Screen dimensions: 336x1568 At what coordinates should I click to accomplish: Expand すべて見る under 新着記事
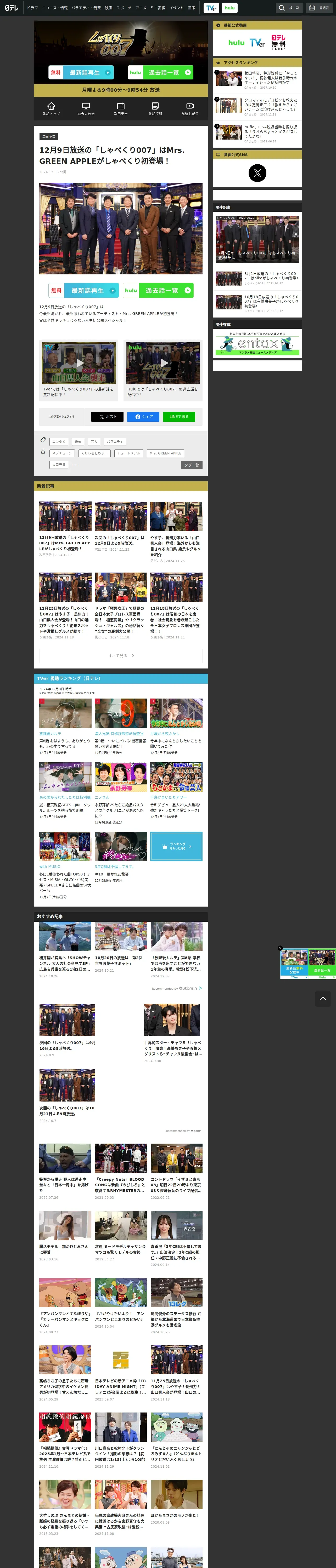121,656
